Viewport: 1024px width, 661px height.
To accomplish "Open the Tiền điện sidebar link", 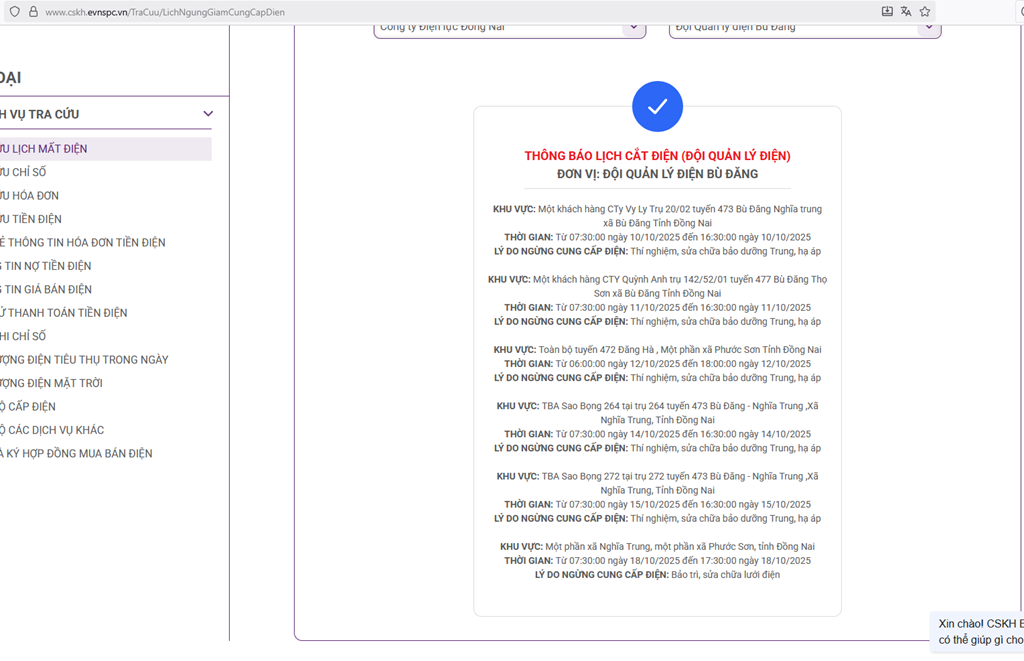I will pos(32,219).
